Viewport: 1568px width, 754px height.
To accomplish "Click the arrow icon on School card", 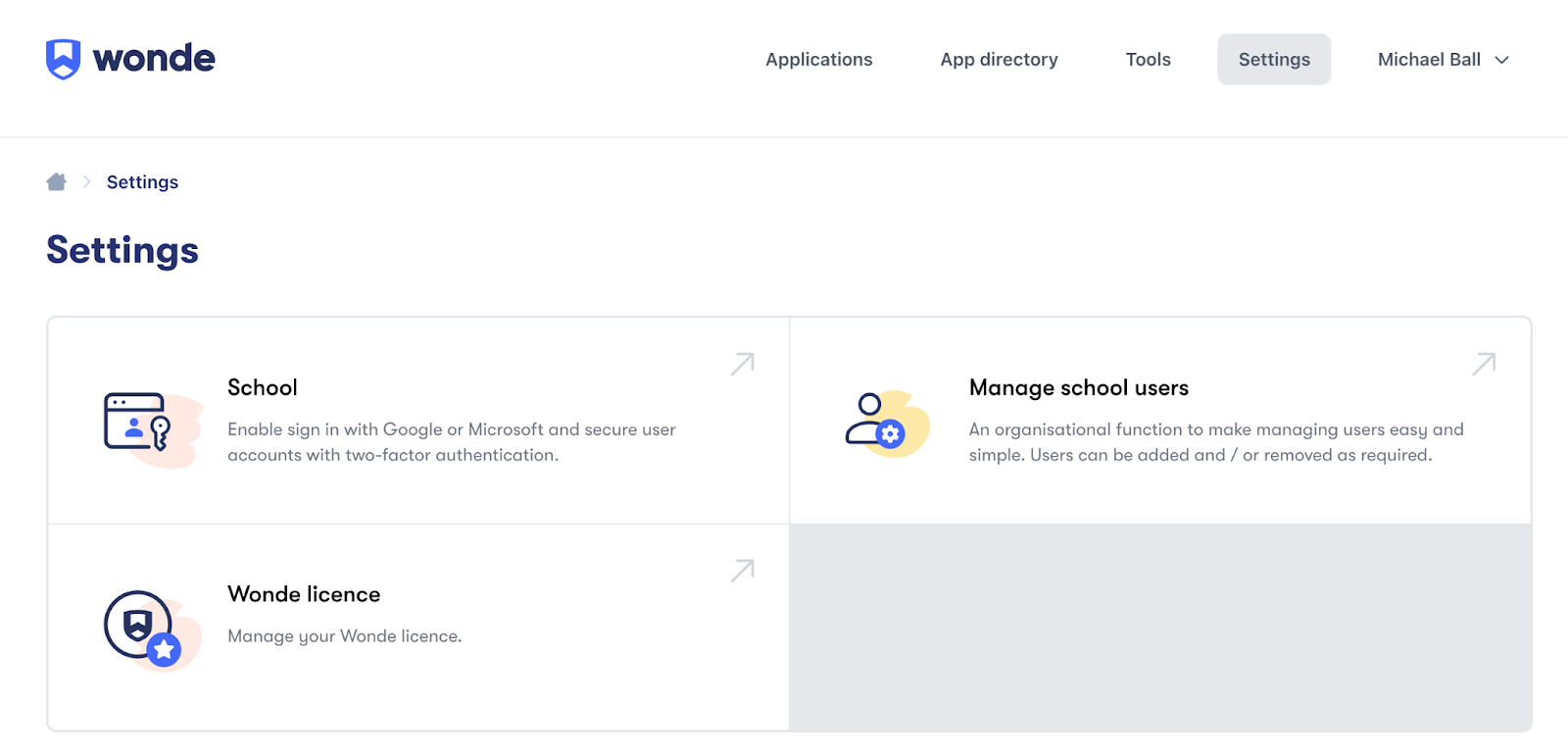I will click(x=742, y=365).
